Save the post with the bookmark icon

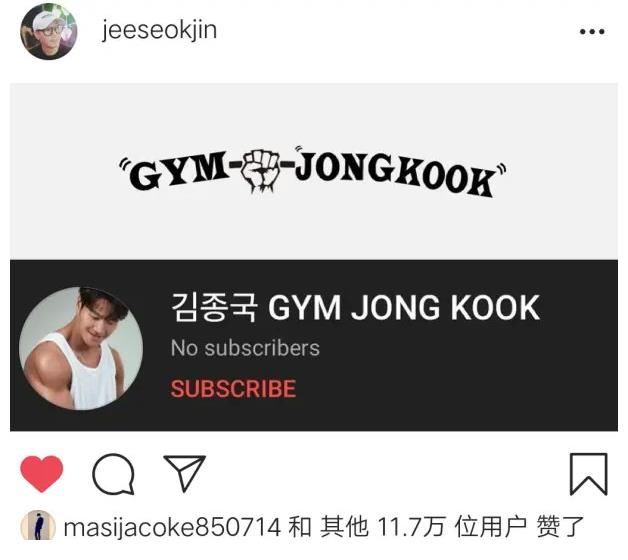(x=588, y=474)
